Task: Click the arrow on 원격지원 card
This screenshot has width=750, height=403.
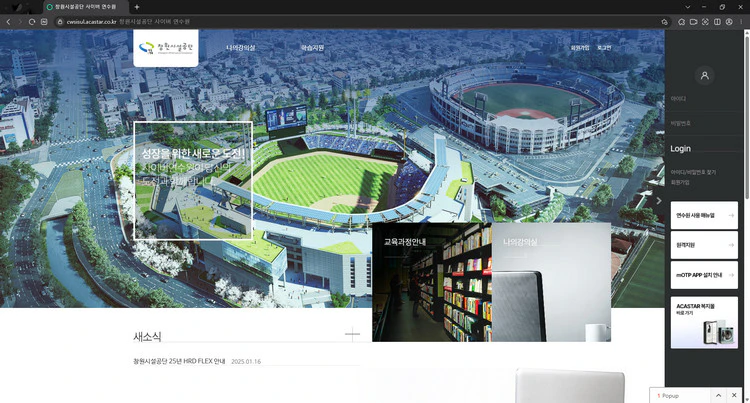Action: point(731,244)
